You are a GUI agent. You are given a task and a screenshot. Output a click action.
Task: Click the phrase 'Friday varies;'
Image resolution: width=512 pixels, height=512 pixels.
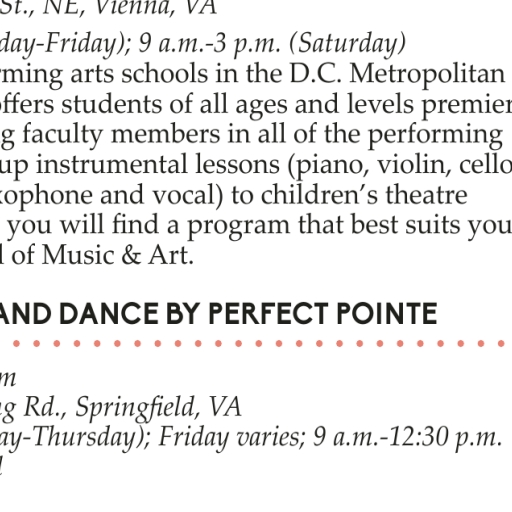(x=231, y=437)
